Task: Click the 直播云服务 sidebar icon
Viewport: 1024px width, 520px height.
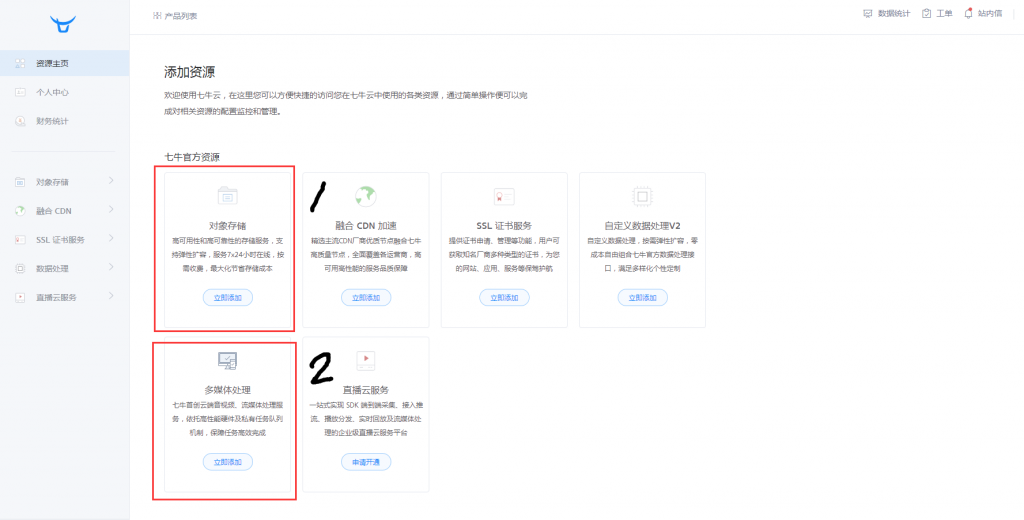Action: click(x=20, y=297)
